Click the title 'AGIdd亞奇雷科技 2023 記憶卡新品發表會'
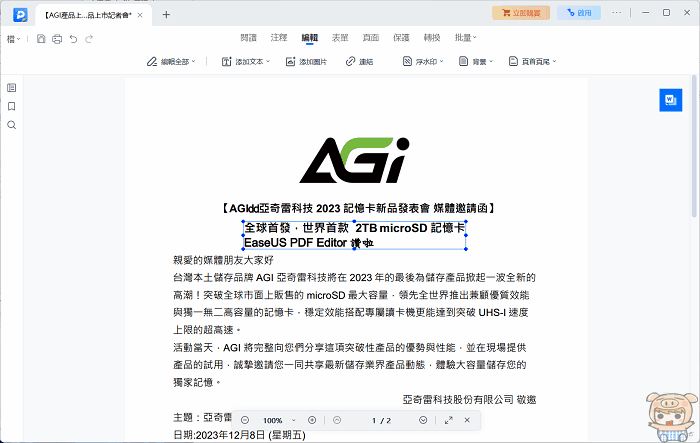This screenshot has width=700, height=443. click(x=329, y=208)
